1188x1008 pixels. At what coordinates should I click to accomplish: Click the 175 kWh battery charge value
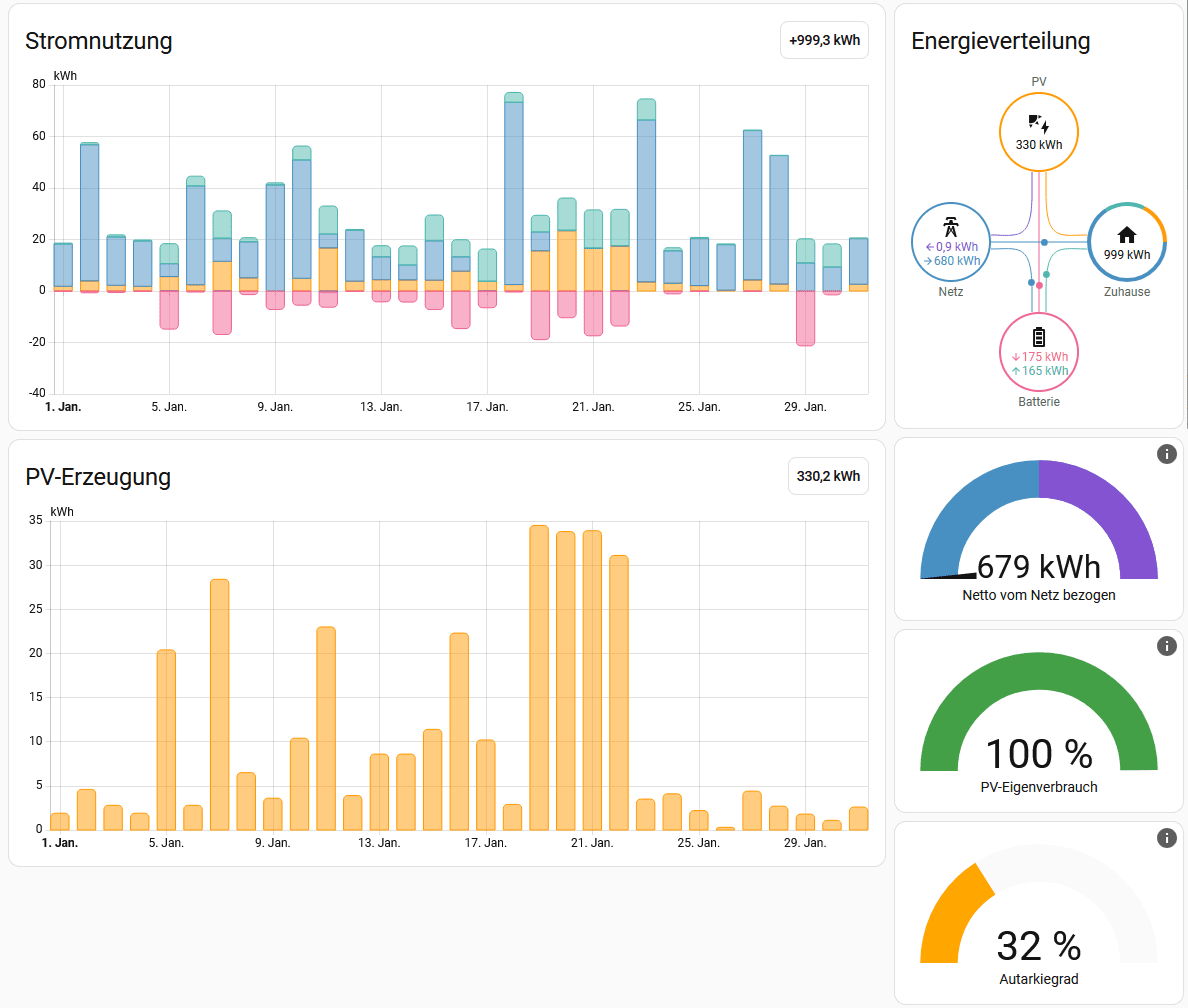(x=1040, y=356)
